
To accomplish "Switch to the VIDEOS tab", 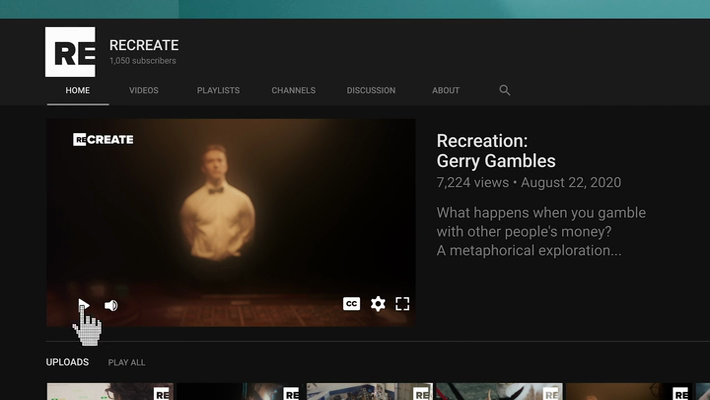I will [144, 90].
